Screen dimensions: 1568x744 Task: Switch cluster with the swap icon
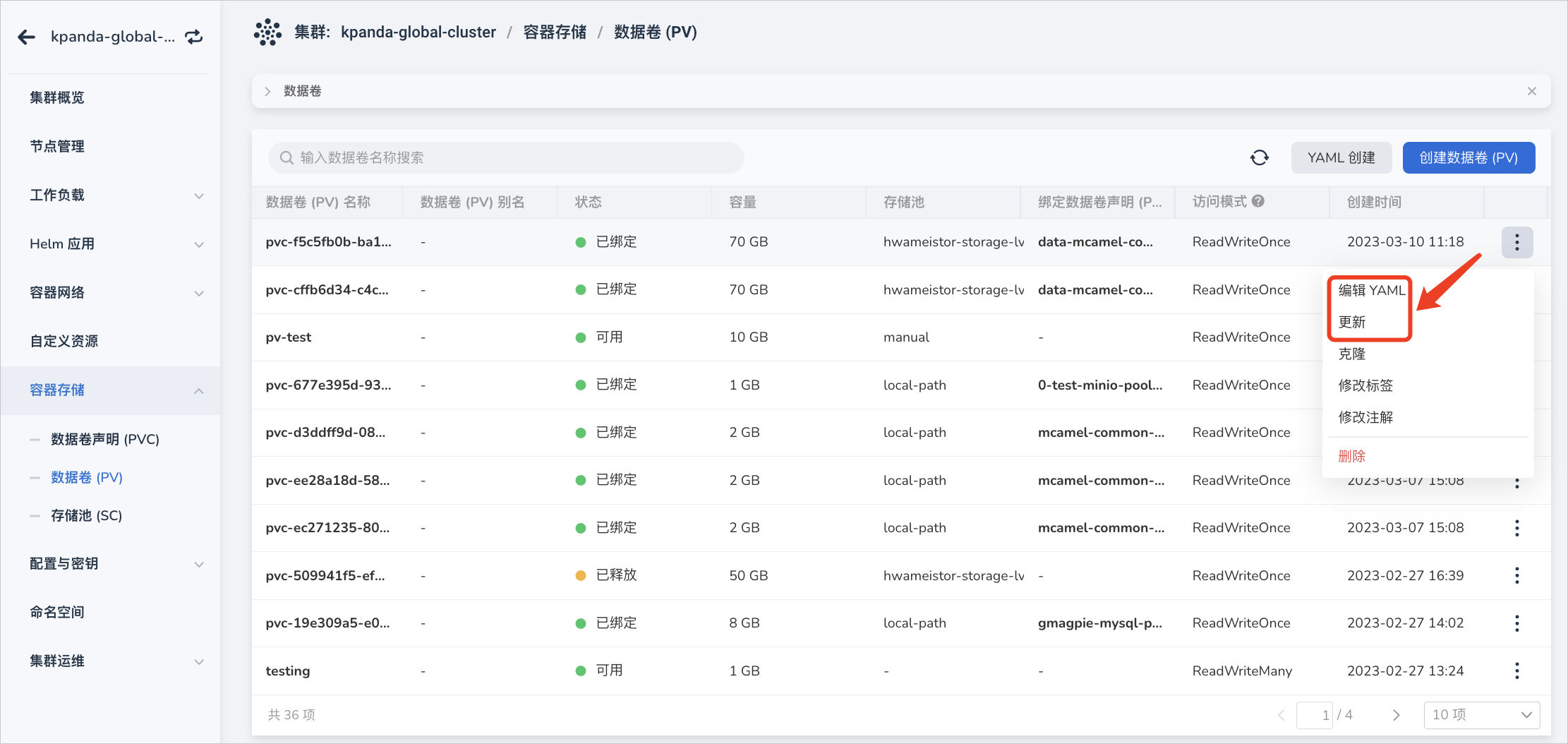(194, 37)
